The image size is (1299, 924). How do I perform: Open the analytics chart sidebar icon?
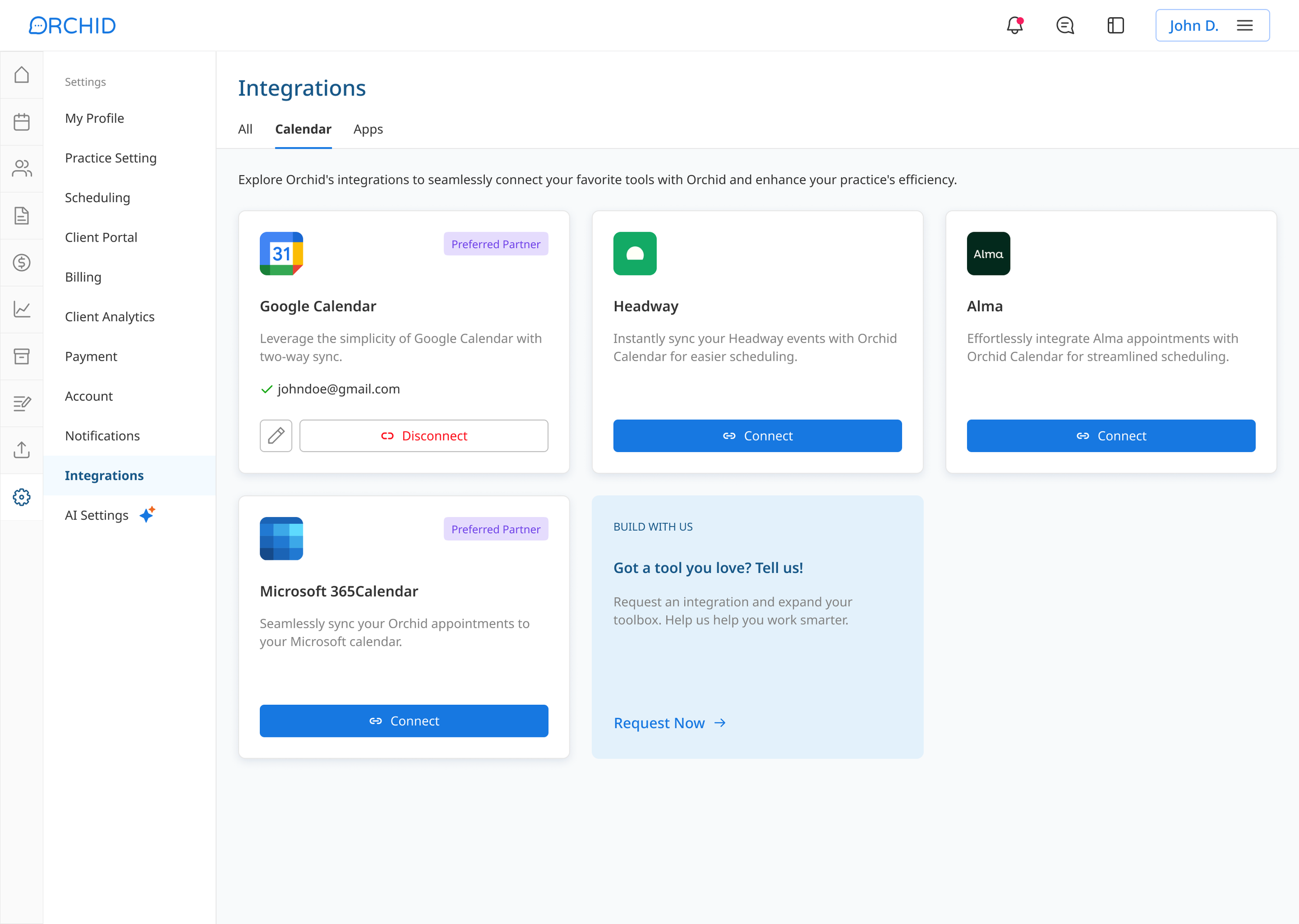pyautogui.click(x=22, y=310)
